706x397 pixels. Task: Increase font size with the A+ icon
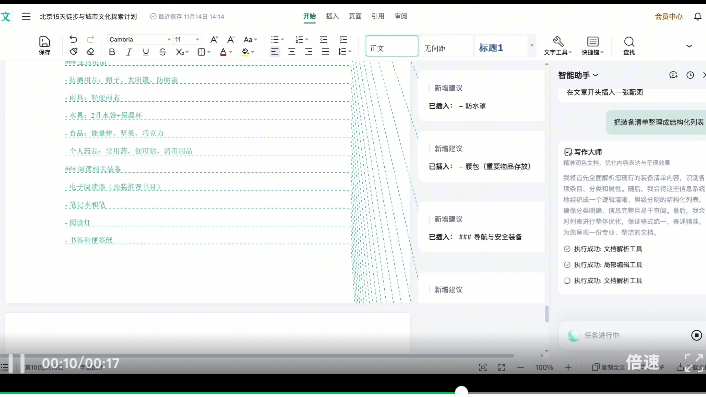point(214,40)
